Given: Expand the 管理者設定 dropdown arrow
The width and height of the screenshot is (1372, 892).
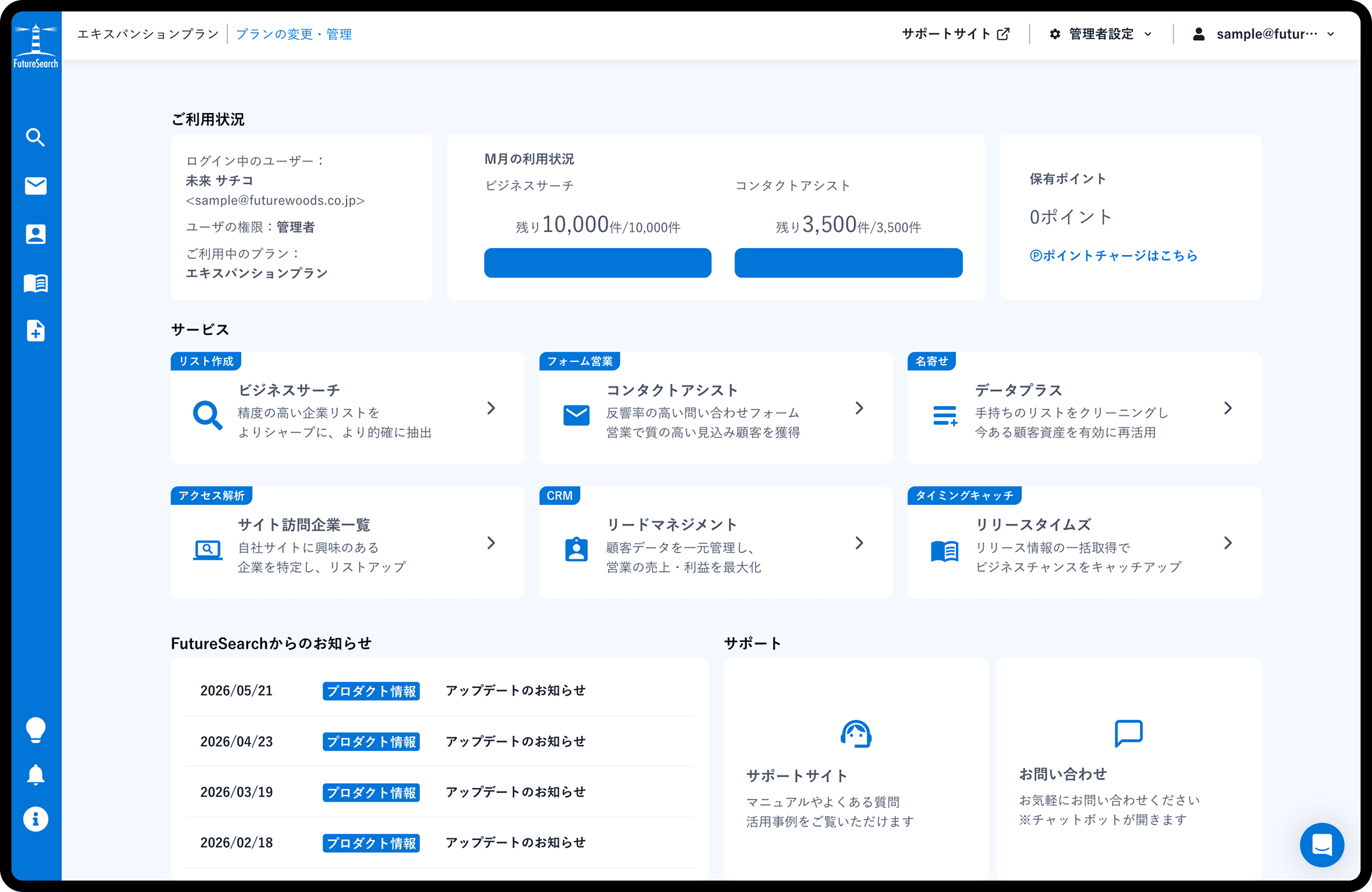Looking at the screenshot, I should point(1148,34).
